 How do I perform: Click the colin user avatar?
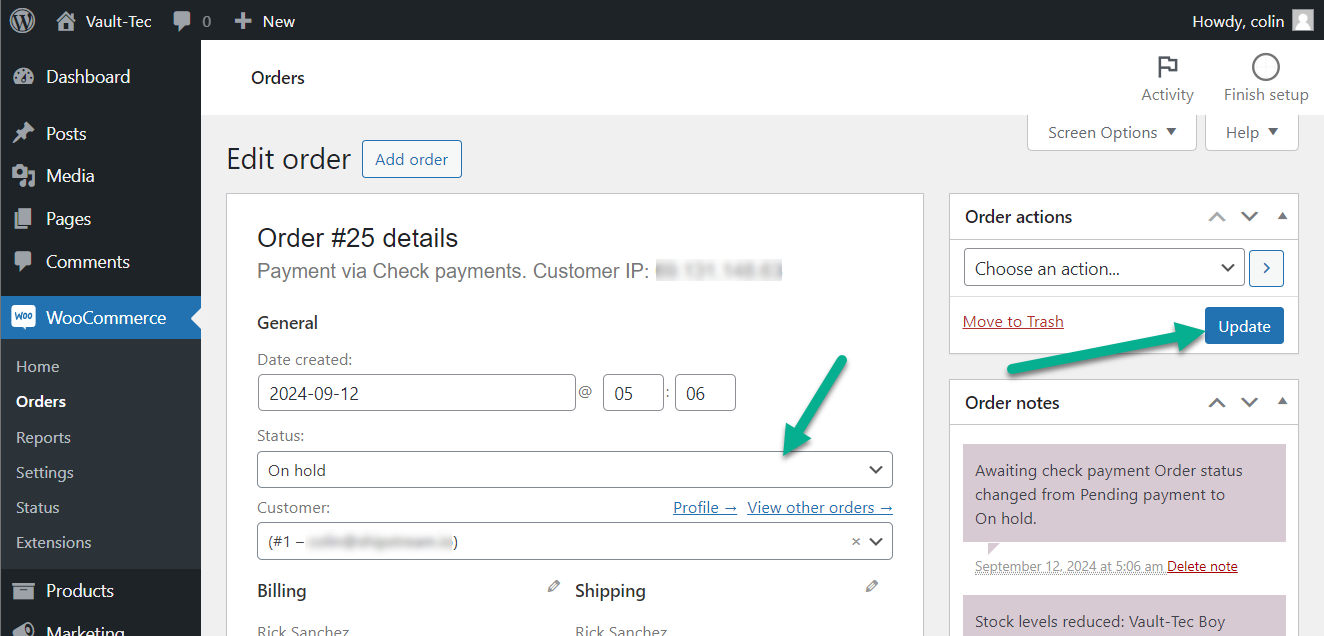pos(1302,21)
